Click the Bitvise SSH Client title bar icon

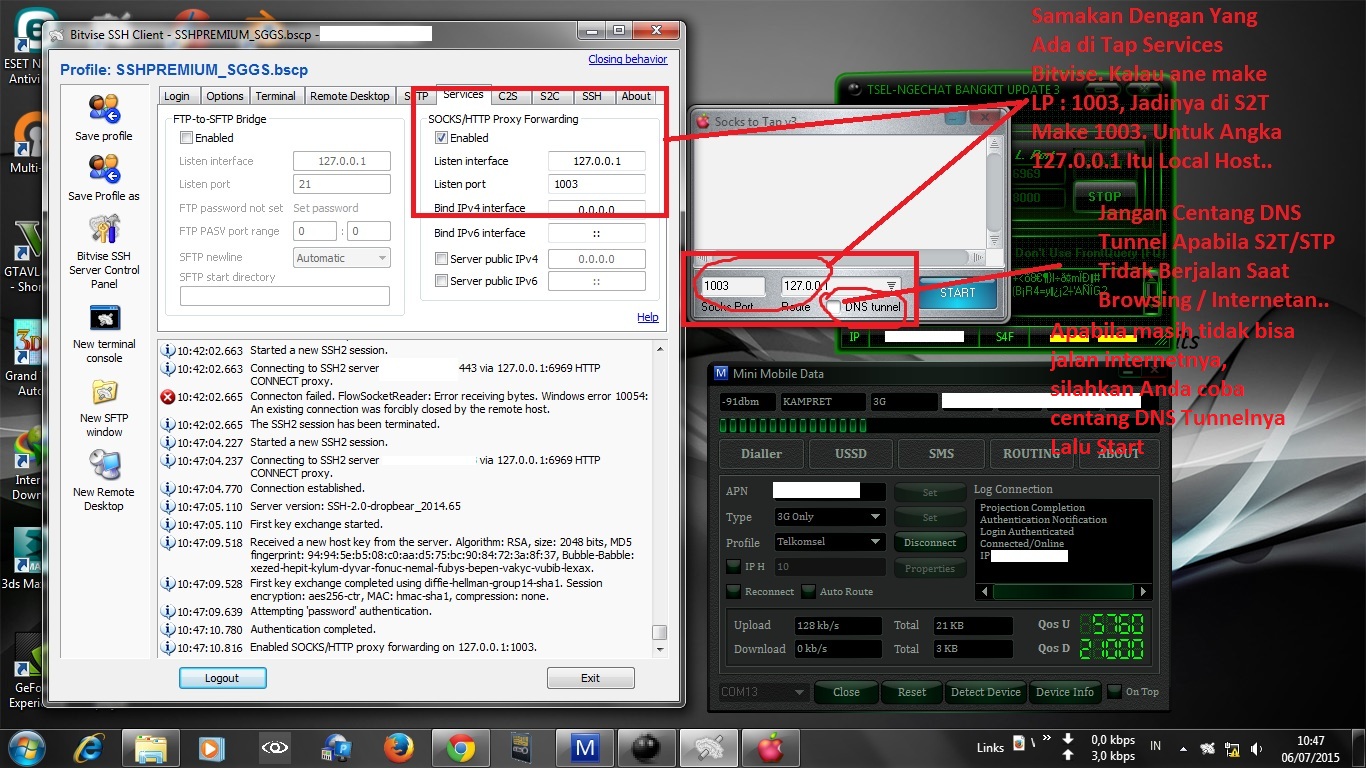pyautogui.click(x=58, y=33)
